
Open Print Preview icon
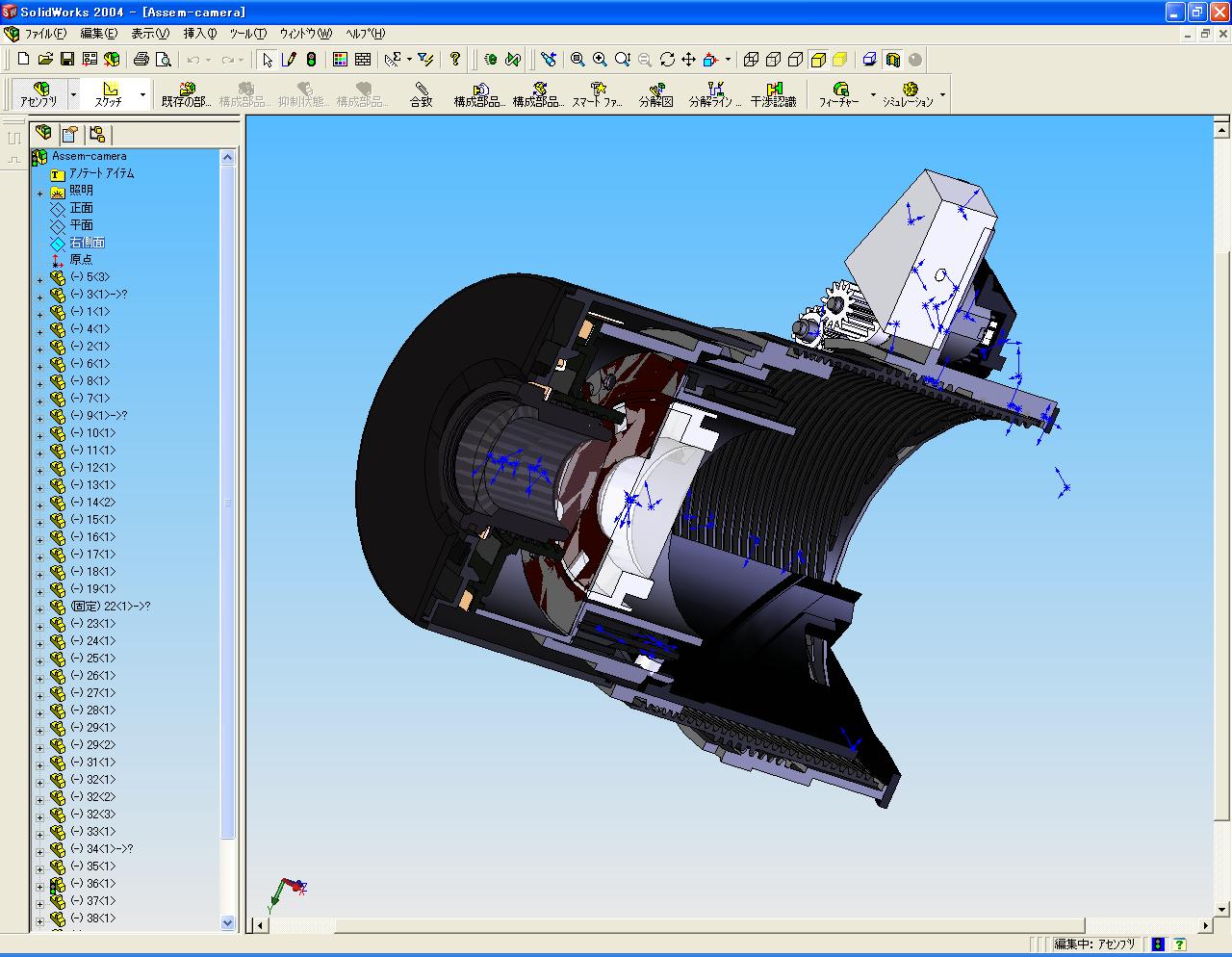click(x=164, y=60)
